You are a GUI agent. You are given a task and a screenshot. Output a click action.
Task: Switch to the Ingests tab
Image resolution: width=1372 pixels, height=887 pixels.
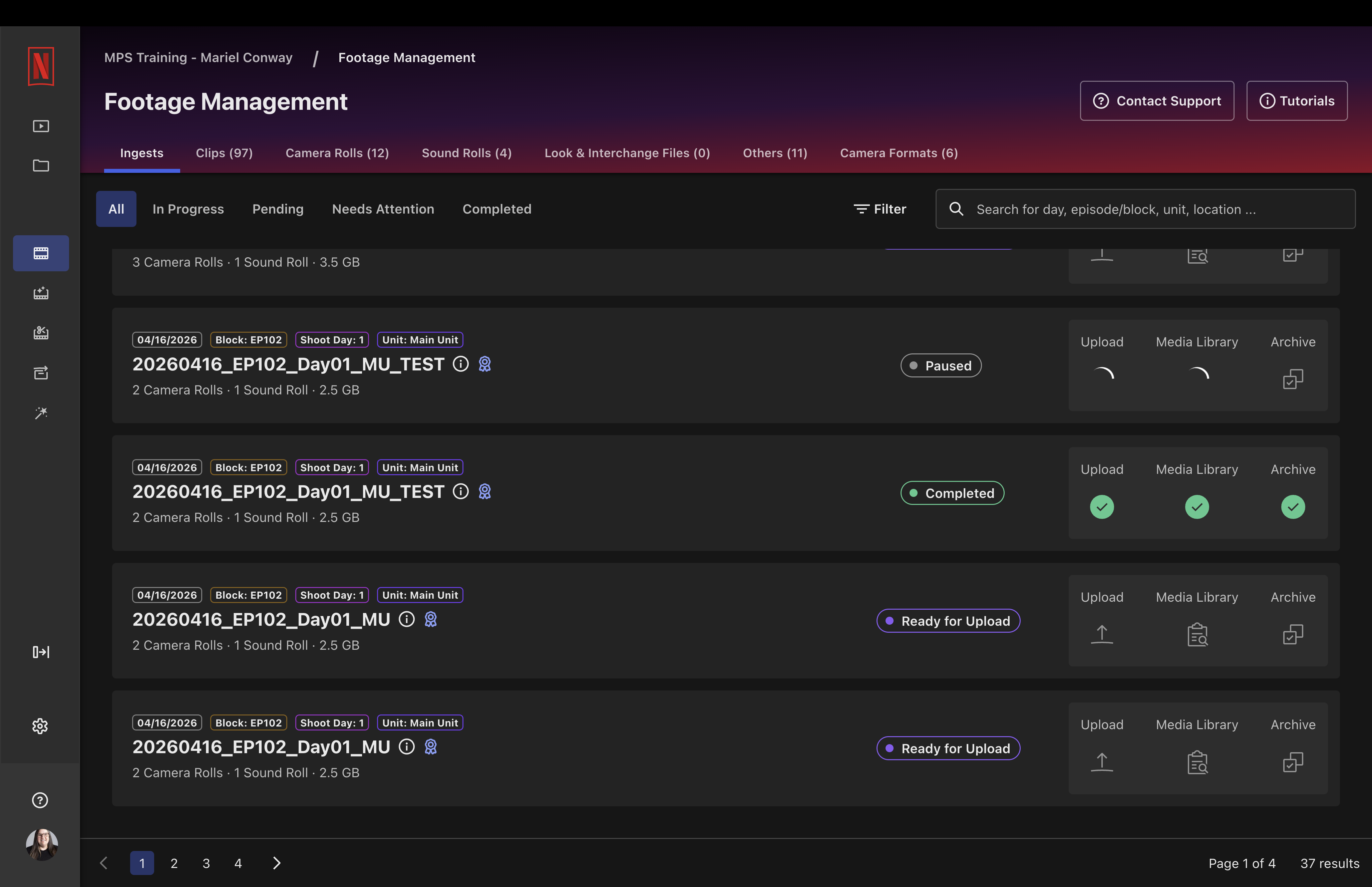click(141, 153)
